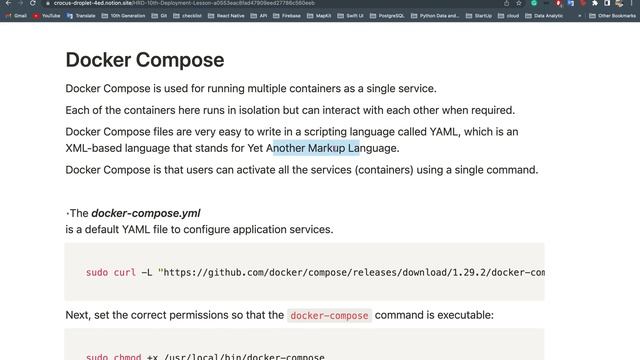The width and height of the screenshot is (640, 360).
Task: Expand the React Native bookmark folder
Action: coord(226,16)
